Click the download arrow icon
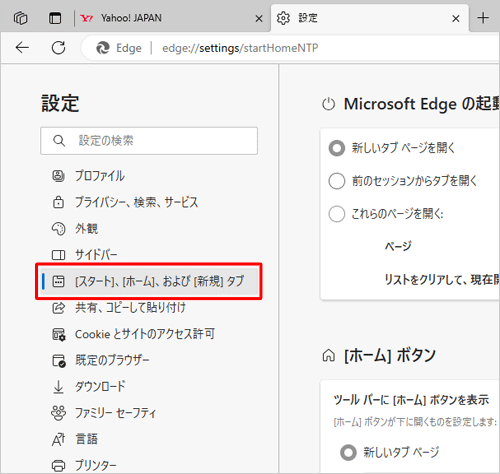Image resolution: width=500 pixels, height=474 pixels. tap(58, 387)
